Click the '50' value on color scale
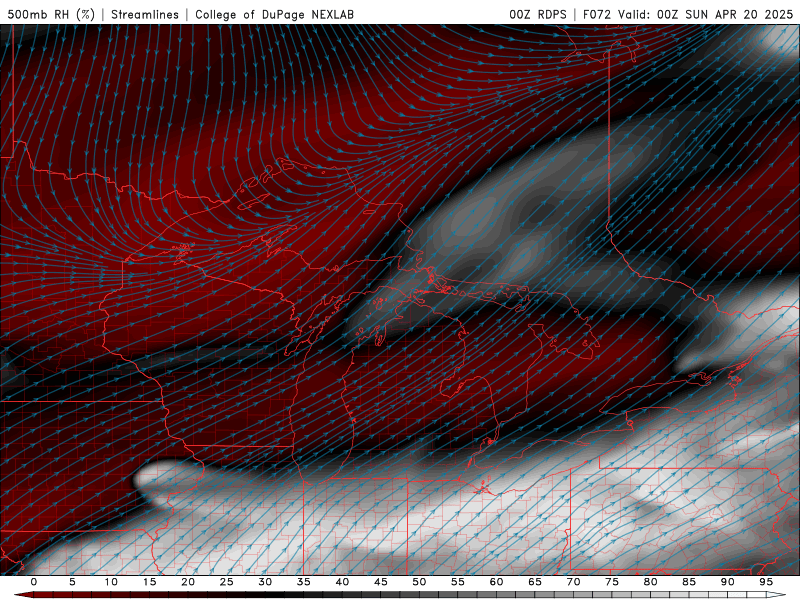This screenshot has width=800, height=600. (419, 582)
